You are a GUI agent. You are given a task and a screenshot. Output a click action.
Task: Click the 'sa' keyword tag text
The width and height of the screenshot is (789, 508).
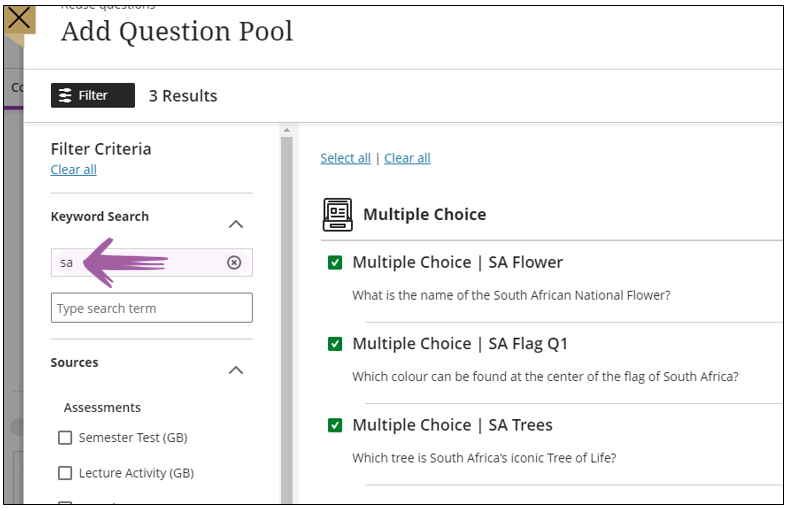pos(66,263)
